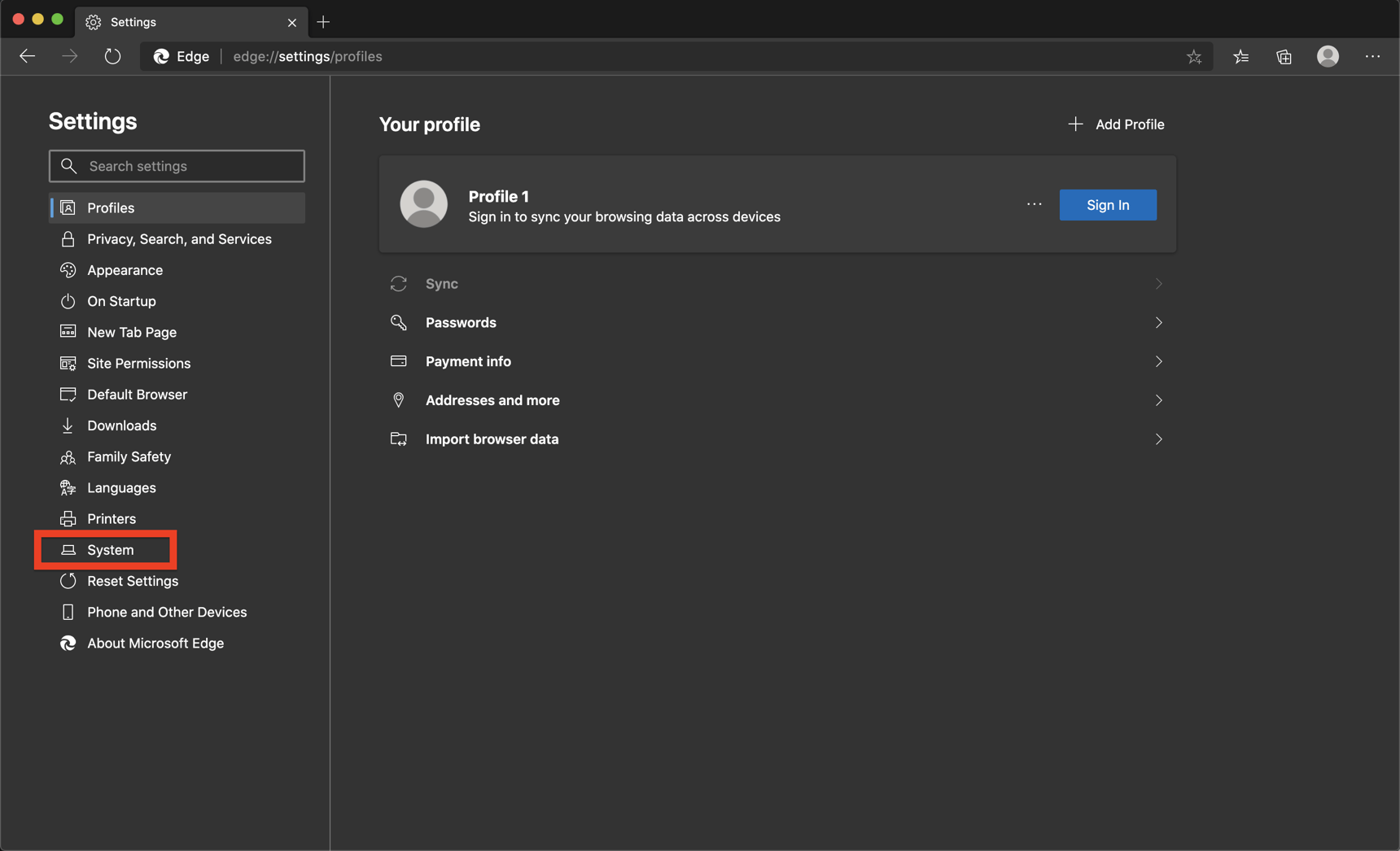Open the Collections icon in the toolbar
1400x851 pixels.
pyautogui.click(x=1284, y=56)
